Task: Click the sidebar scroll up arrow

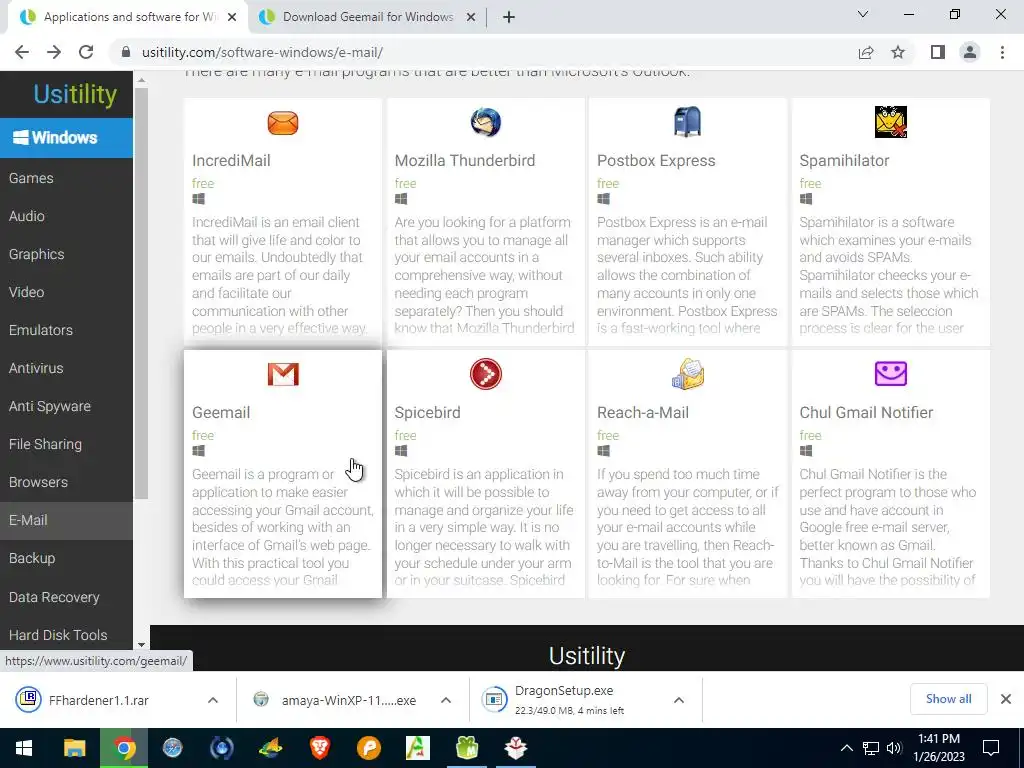Action: [x=141, y=80]
